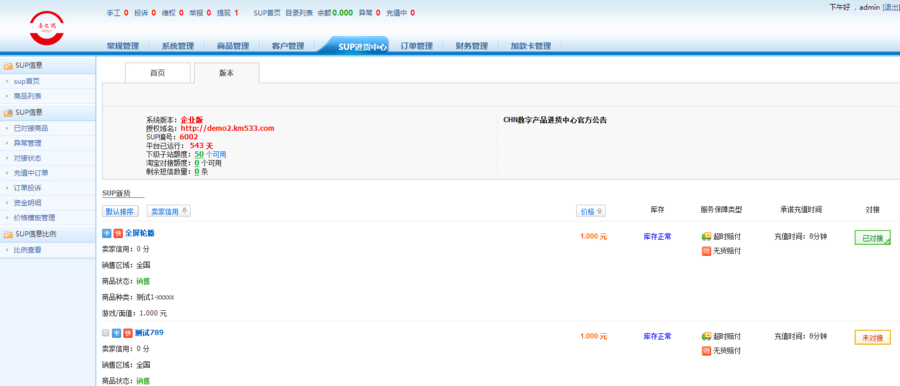The height and width of the screenshot is (386, 900).
Task: Click the truck icon for 超时赔付 in 全屏轮播 row
Action: pos(707,237)
